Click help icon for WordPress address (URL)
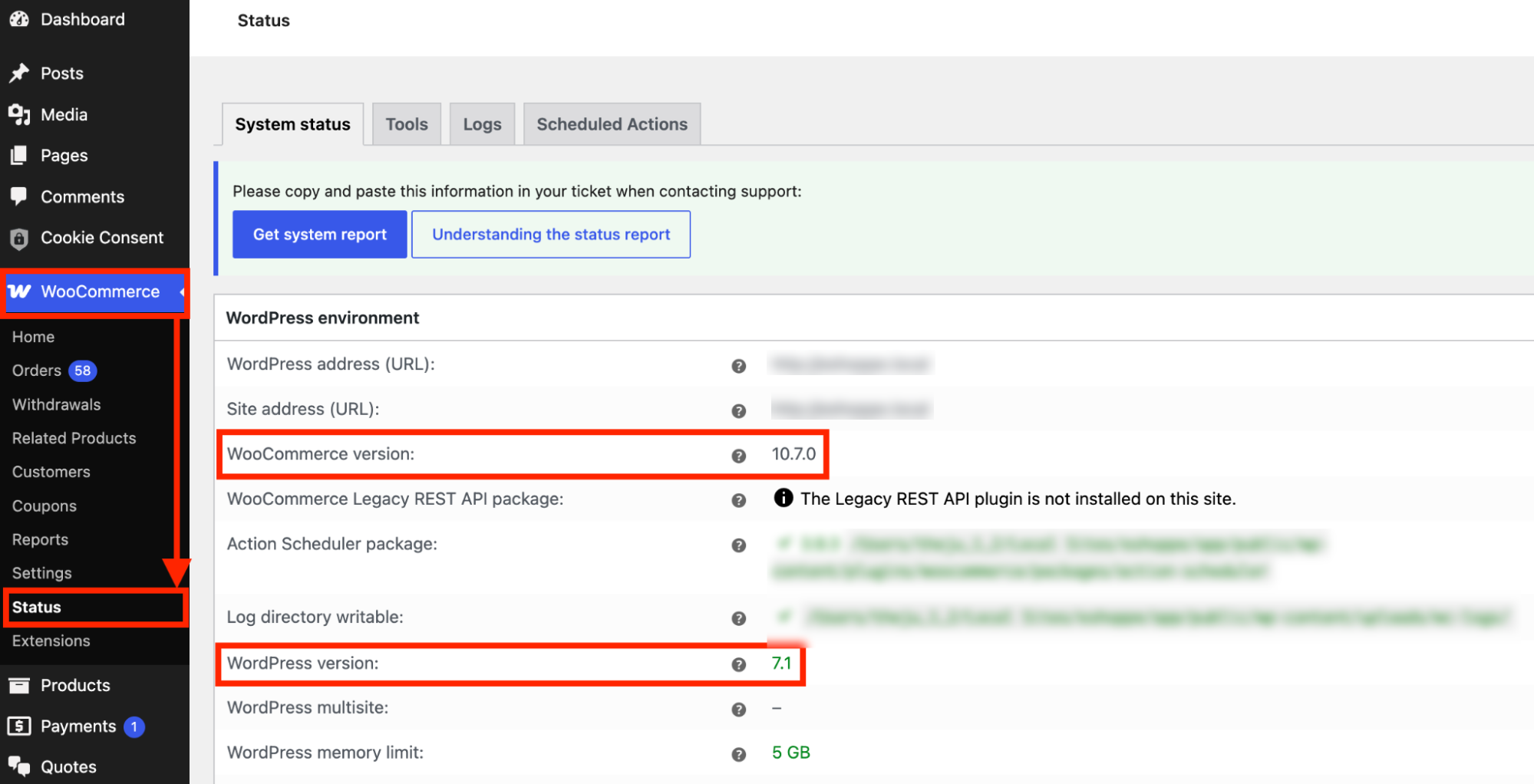Viewport: 1534px width, 784px height. 739,366
